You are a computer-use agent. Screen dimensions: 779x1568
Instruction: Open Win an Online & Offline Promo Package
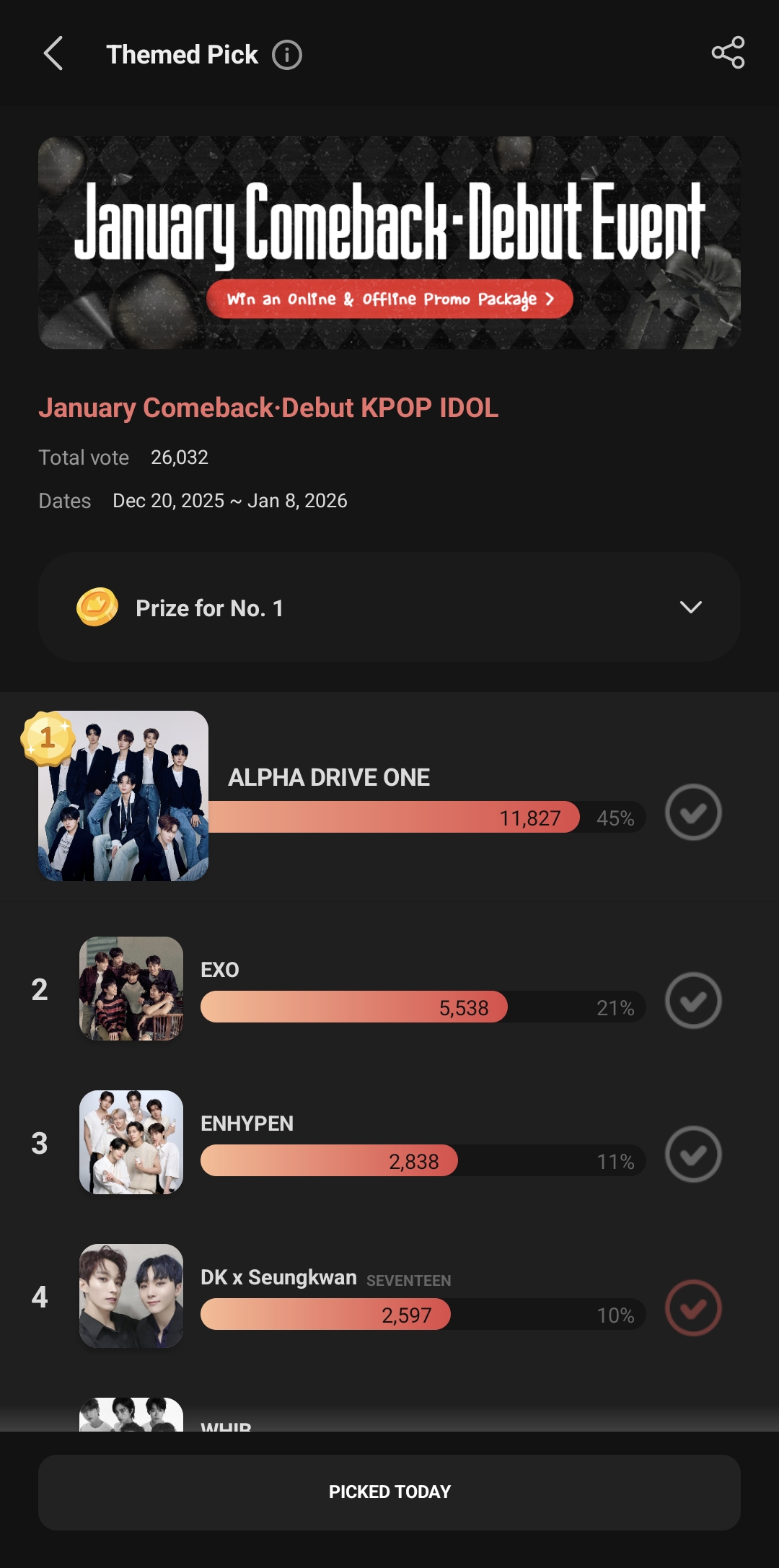pos(389,299)
